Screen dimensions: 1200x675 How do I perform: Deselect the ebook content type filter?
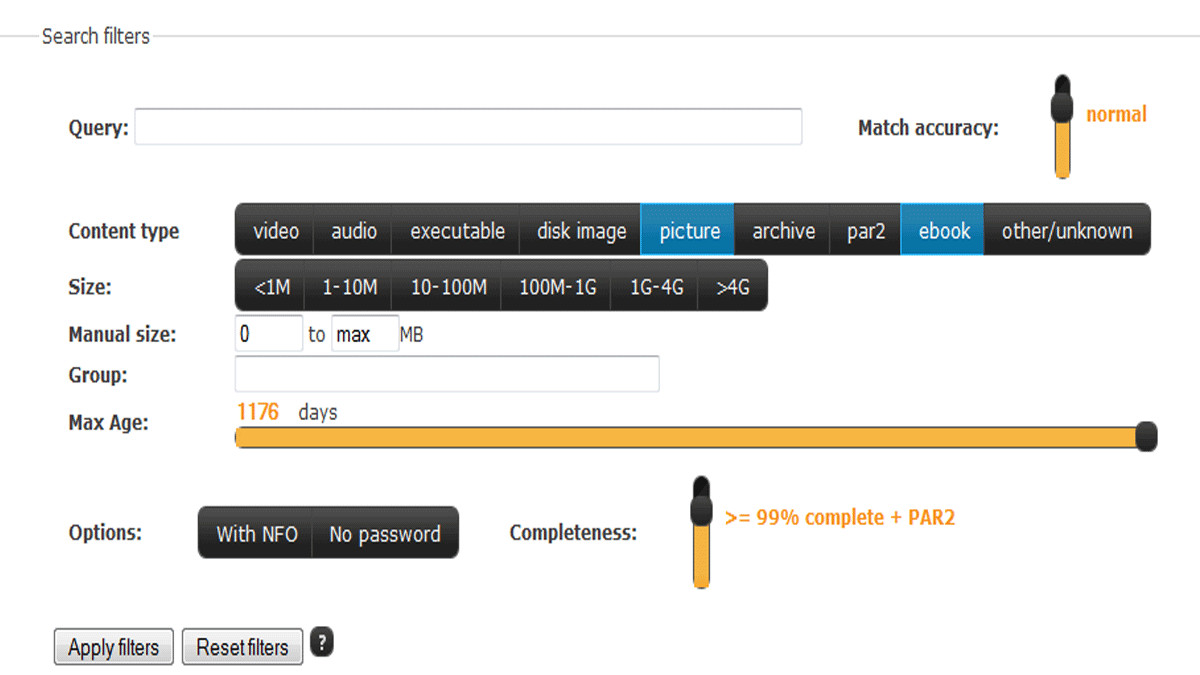point(944,231)
